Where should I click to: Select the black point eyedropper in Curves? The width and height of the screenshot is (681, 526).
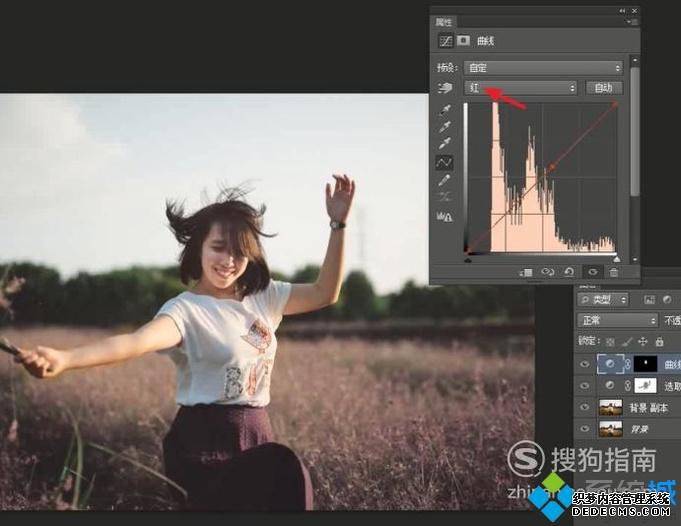(444, 110)
